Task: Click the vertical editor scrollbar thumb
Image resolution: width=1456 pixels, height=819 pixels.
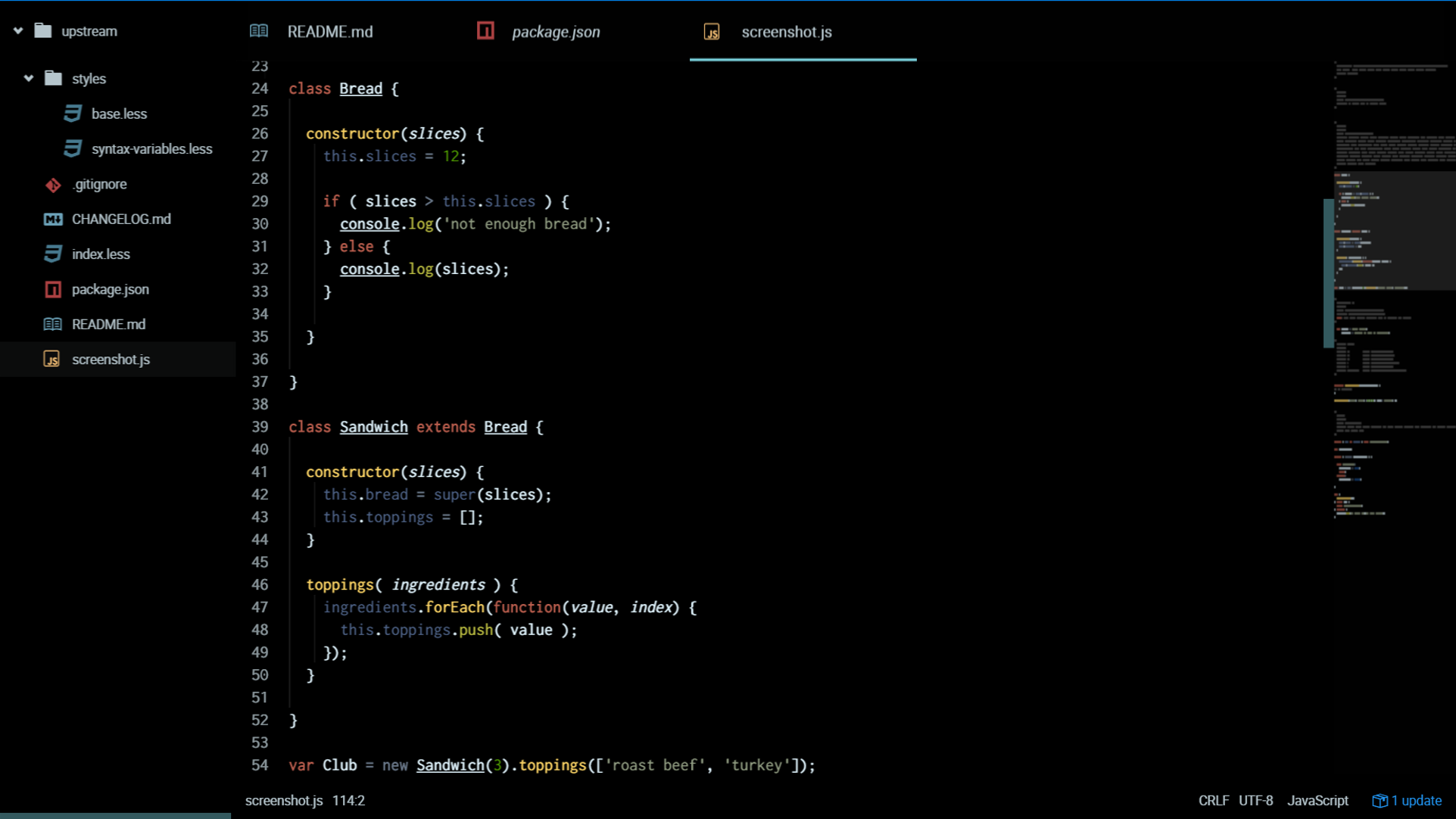Action: pyautogui.click(x=1328, y=272)
